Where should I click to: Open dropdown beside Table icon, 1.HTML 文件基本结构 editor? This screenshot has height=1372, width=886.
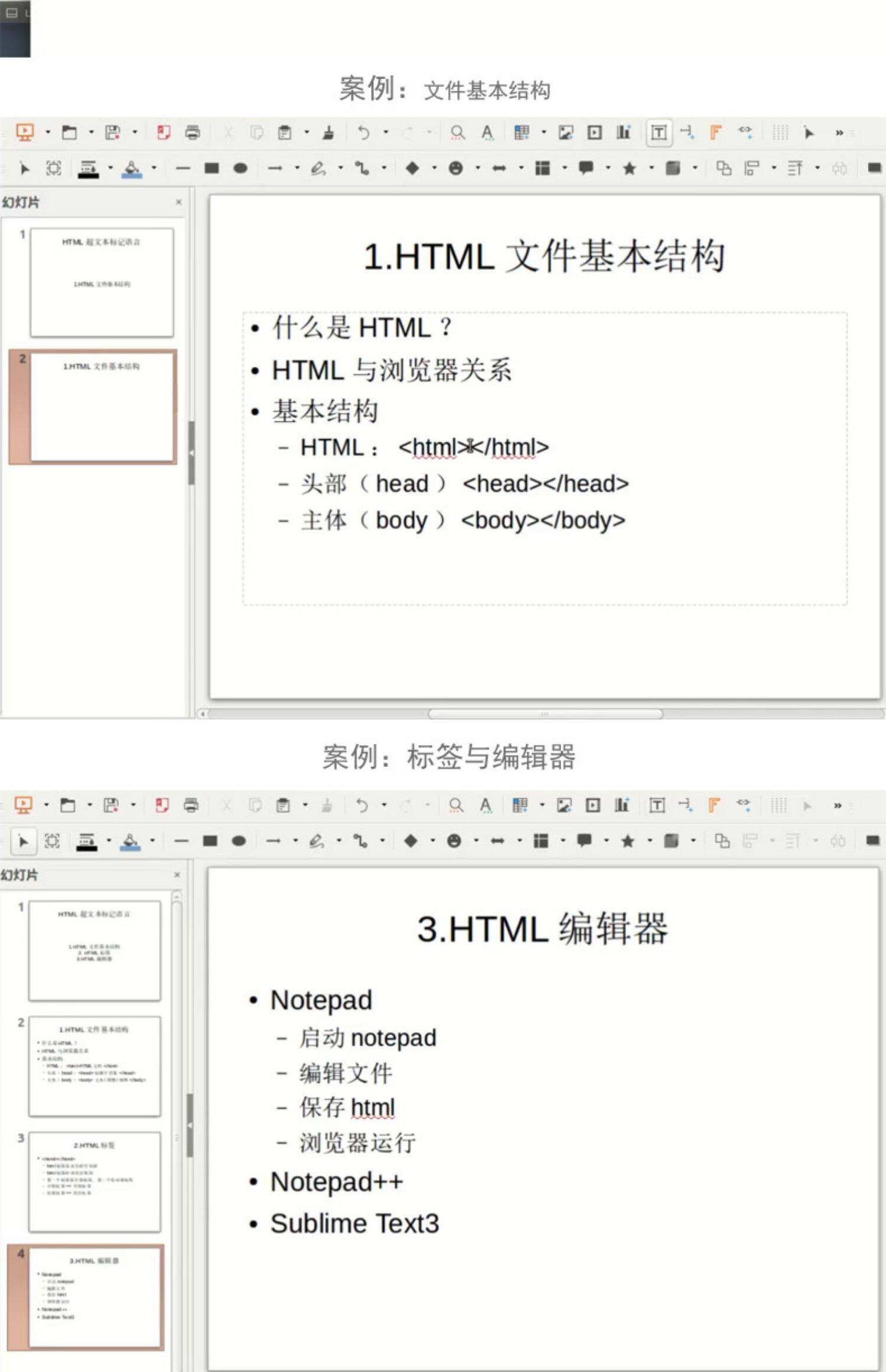[x=543, y=132]
